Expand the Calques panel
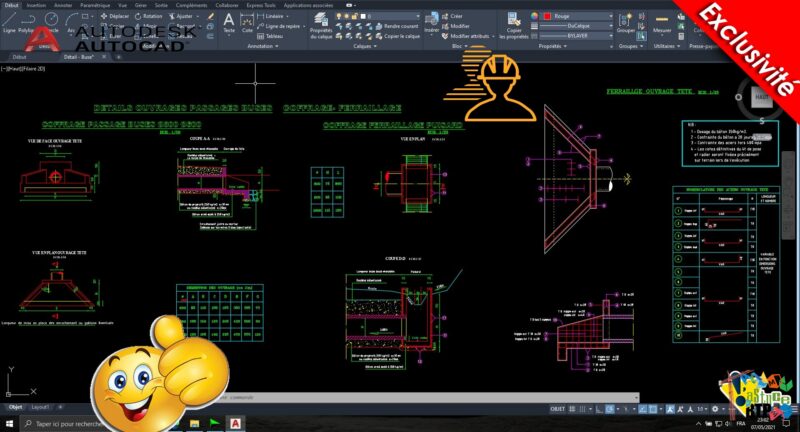This screenshot has height=432, width=800. [x=365, y=46]
